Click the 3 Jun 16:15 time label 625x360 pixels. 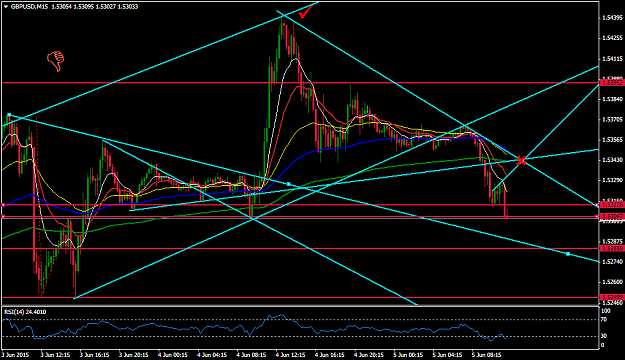[94, 354]
